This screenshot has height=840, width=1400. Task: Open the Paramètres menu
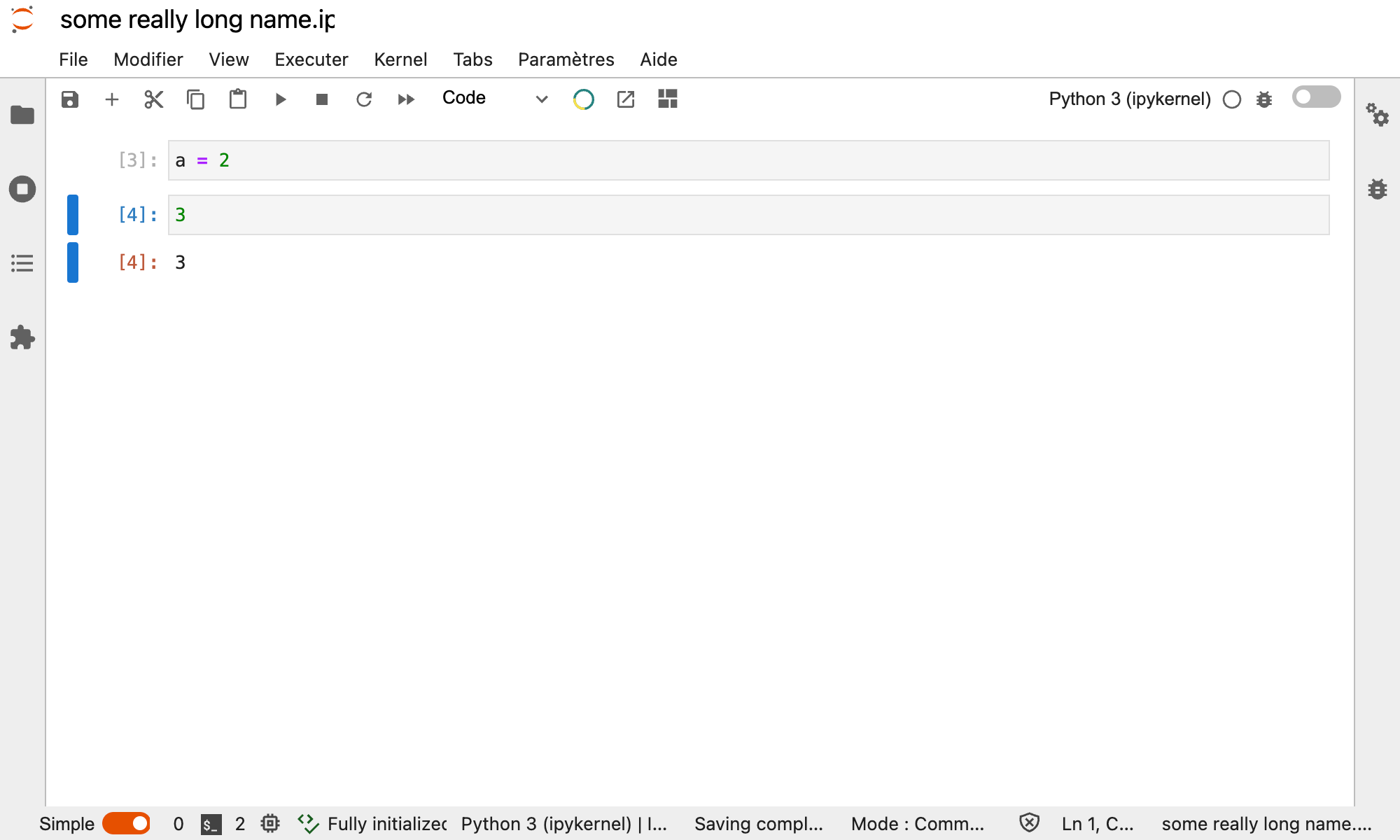pos(566,59)
